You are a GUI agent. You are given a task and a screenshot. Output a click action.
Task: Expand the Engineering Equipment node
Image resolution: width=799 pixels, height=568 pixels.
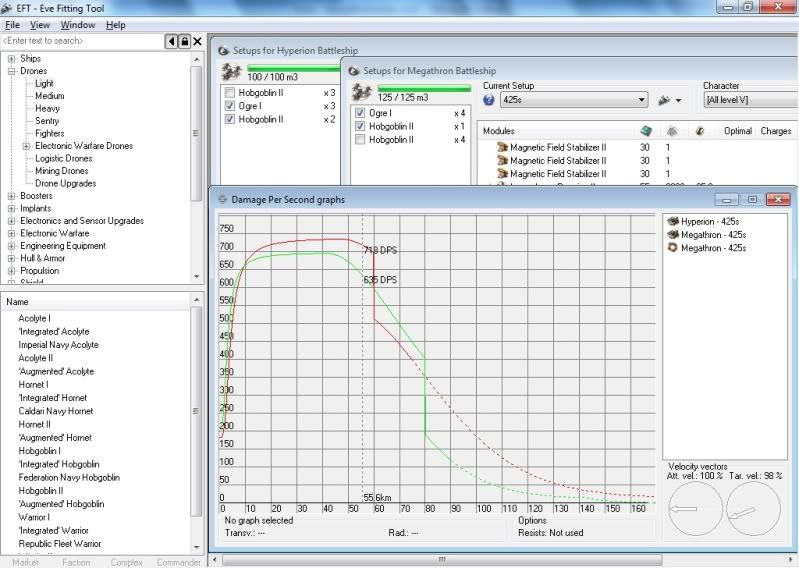coord(11,246)
